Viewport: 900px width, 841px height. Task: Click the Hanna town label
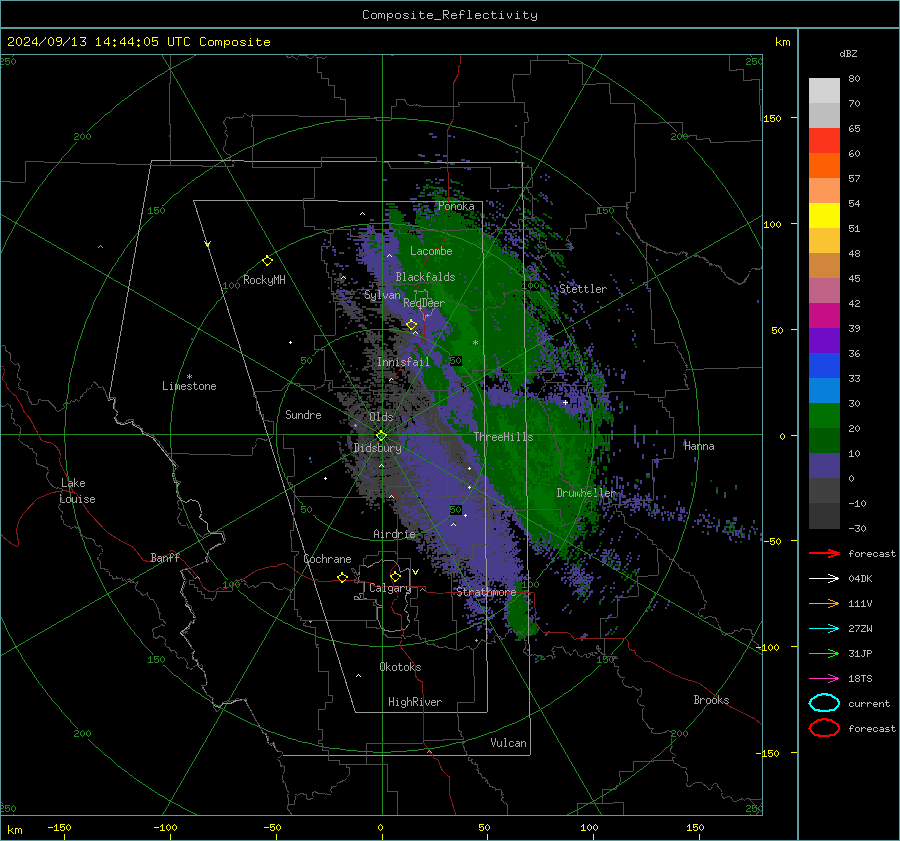(699, 446)
